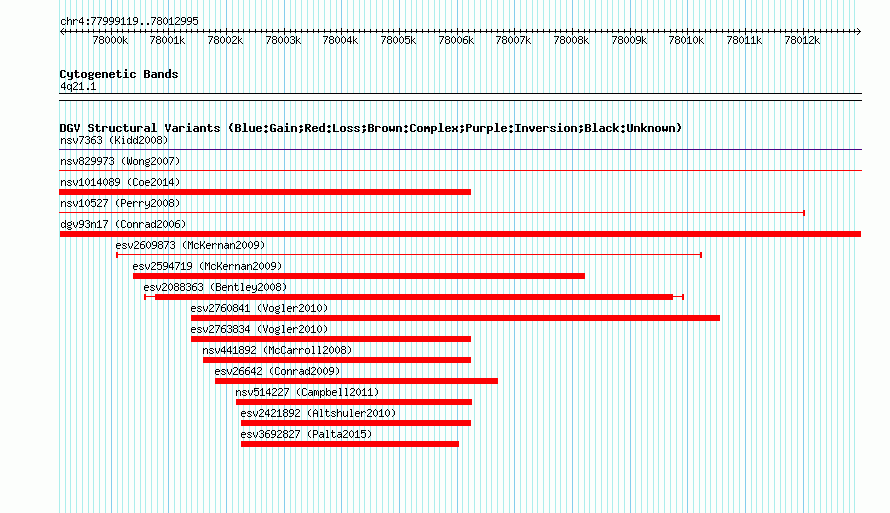
Task: Click the nsv829973 (Wong2007) variant label
Action: [x=120, y=161]
